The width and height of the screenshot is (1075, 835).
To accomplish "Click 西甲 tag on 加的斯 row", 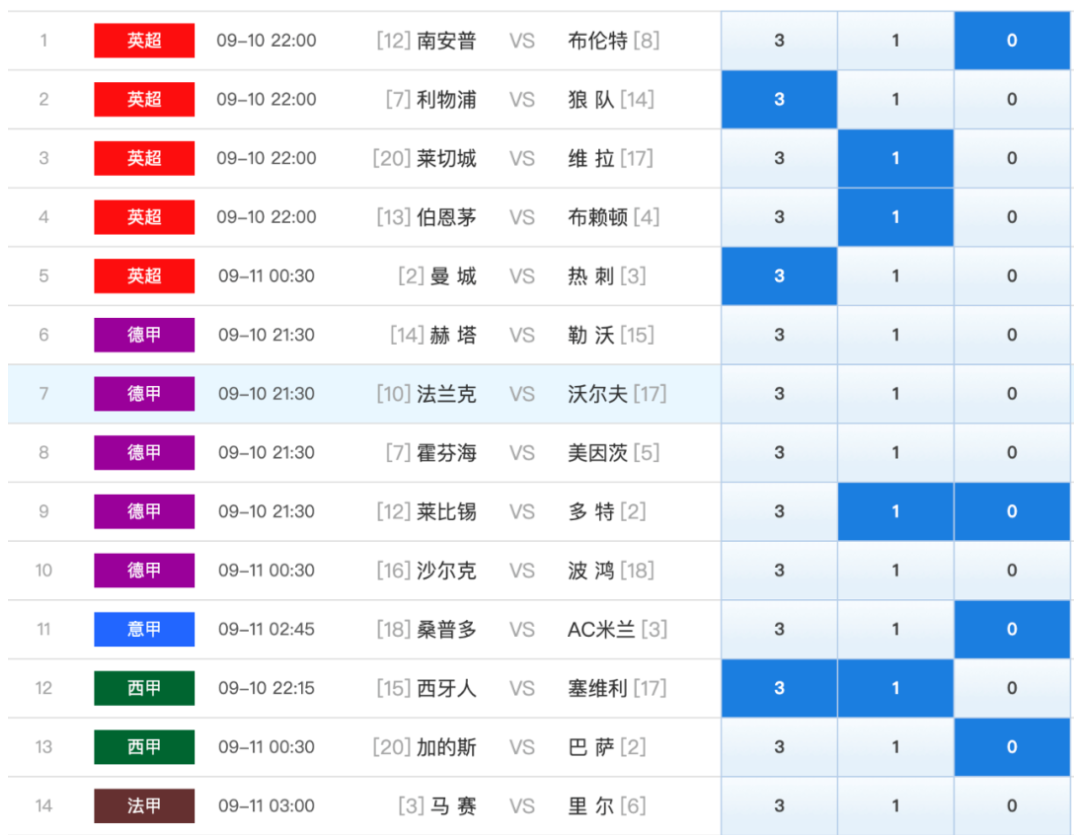I will click(x=144, y=748).
